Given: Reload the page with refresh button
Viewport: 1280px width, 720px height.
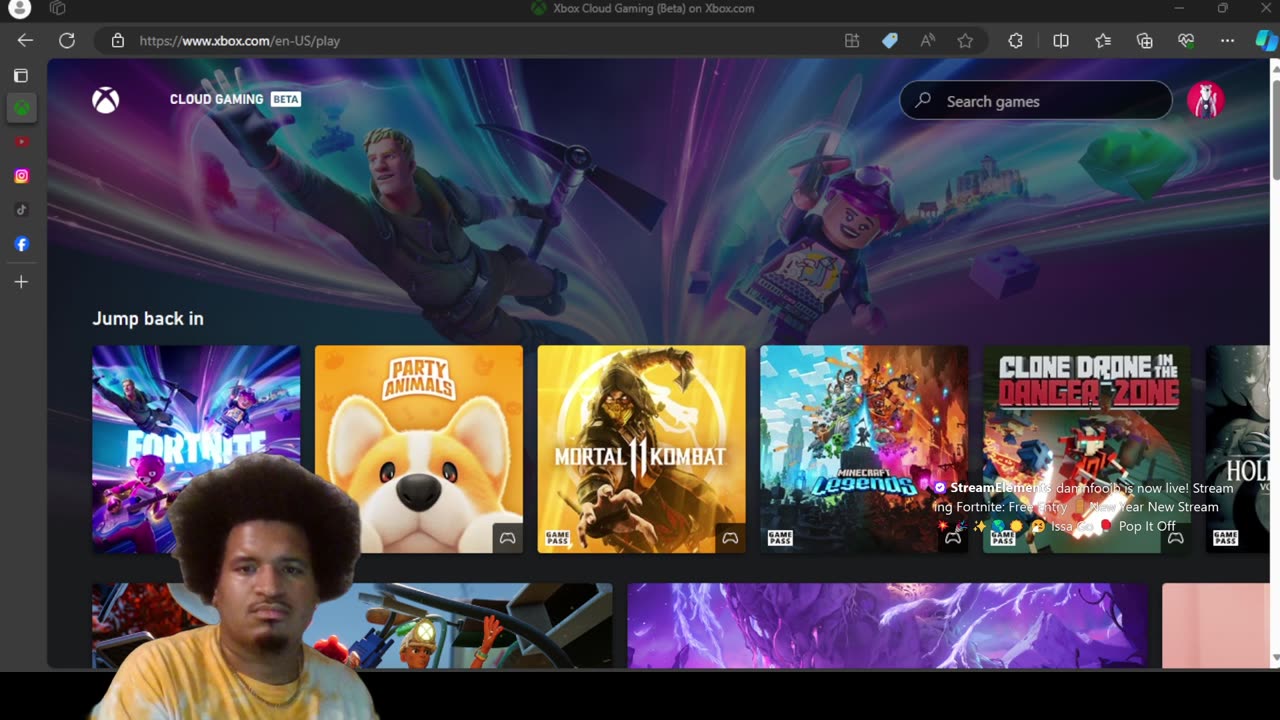Looking at the screenshot, I should click(67, 41).
